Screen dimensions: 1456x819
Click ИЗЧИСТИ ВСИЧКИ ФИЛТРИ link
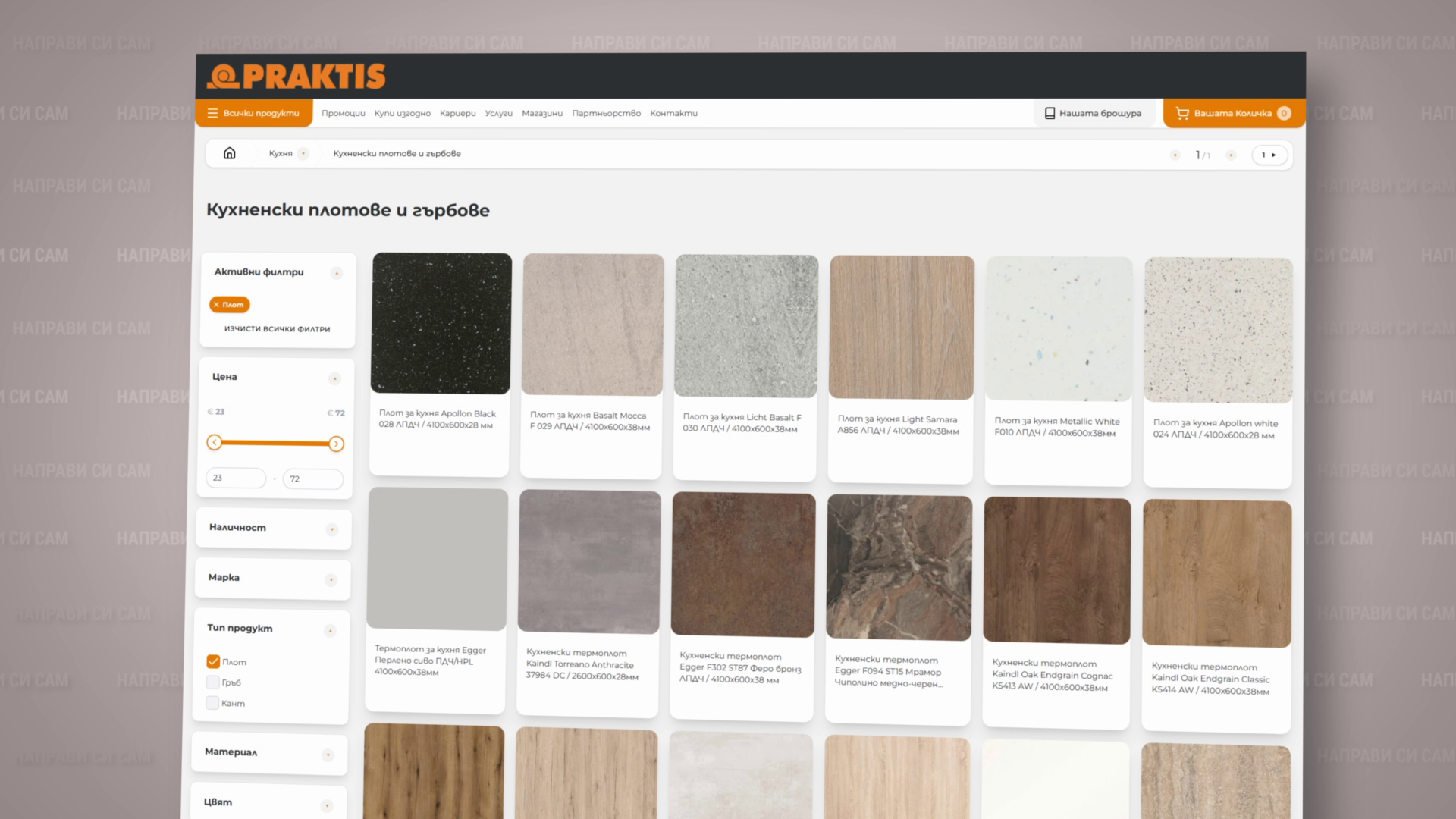click(277, 328)
